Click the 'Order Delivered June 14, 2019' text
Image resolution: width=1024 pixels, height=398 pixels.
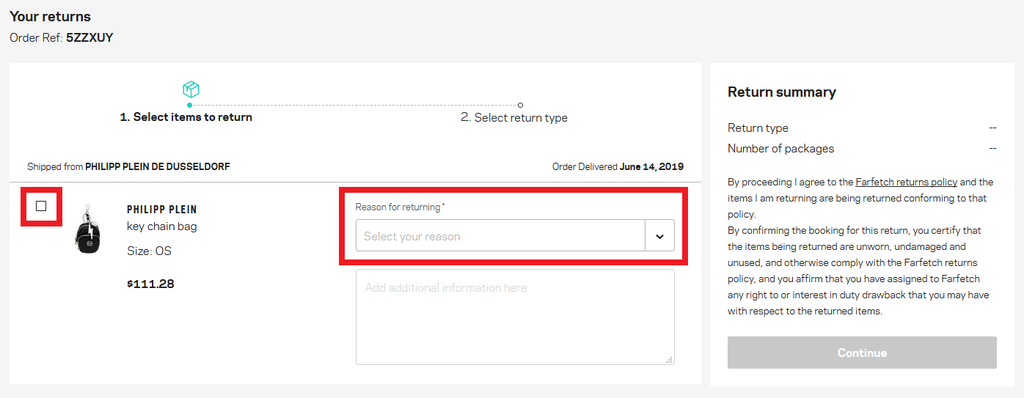pyautogui.click(x=618, y=167)
